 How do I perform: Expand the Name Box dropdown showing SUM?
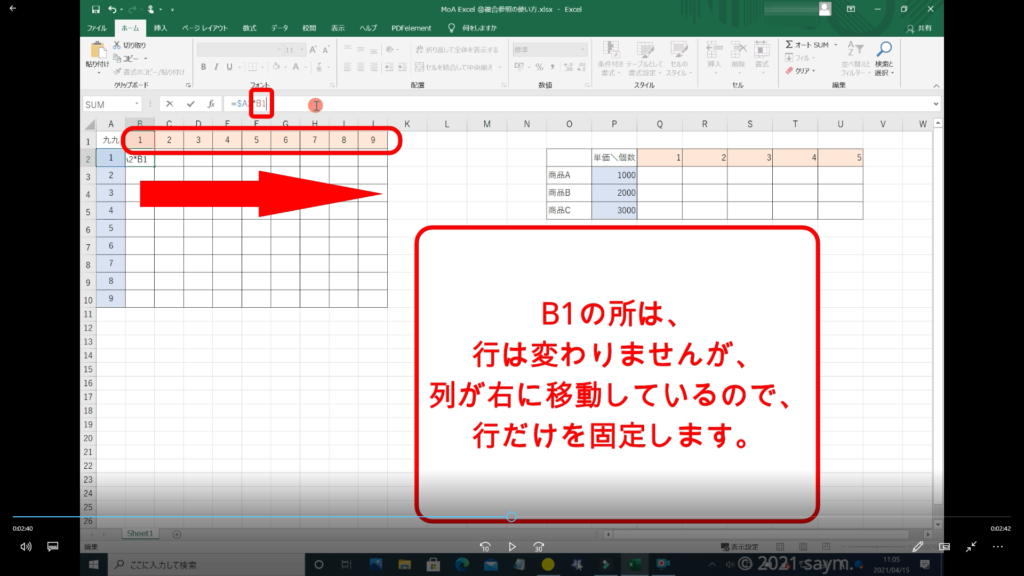click(136, 104)
